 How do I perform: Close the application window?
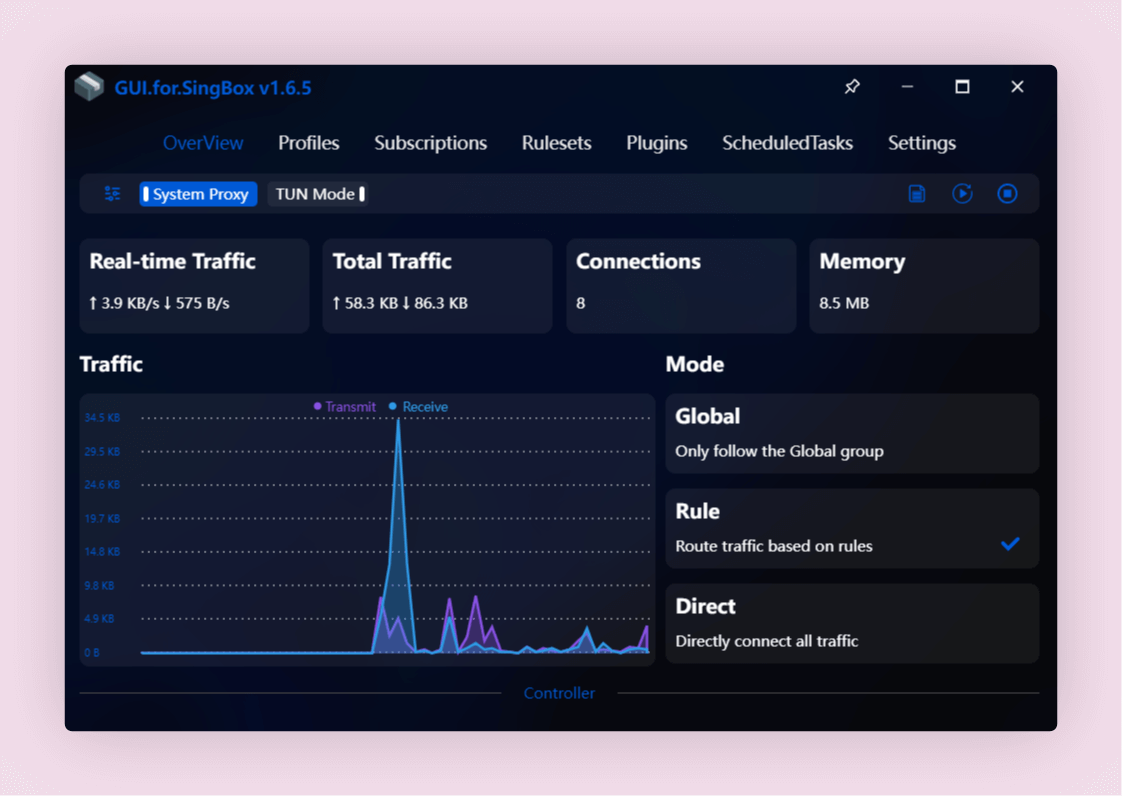point(1017,87)
